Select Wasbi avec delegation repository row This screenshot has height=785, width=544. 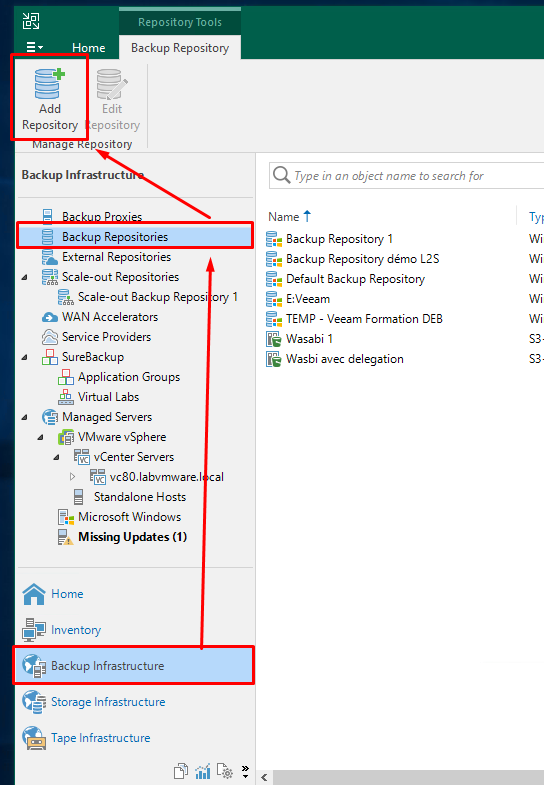(x=345, y=359)
